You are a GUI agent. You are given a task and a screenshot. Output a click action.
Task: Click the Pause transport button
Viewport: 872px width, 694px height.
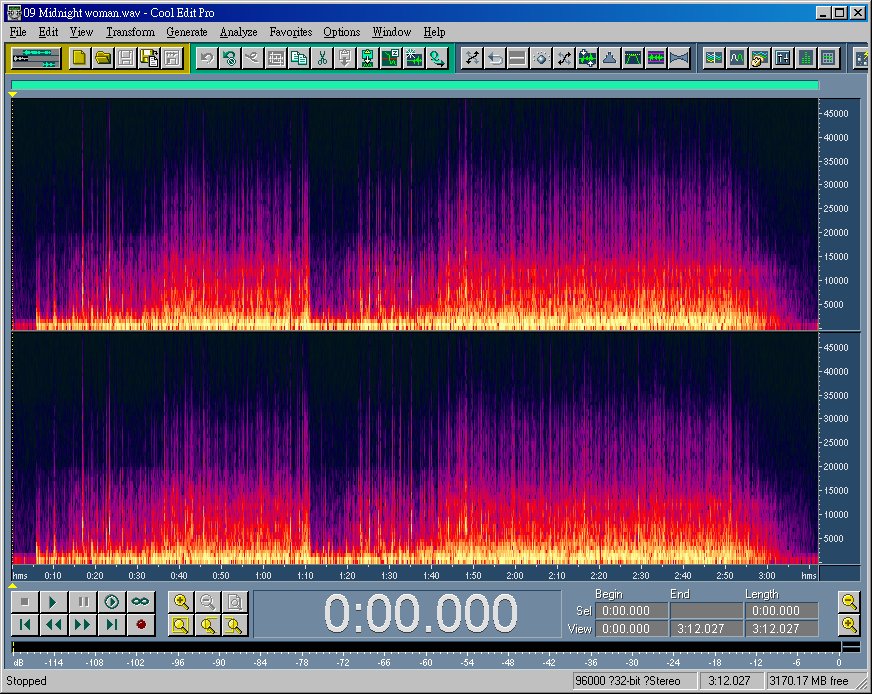click(x=83, y=602)
